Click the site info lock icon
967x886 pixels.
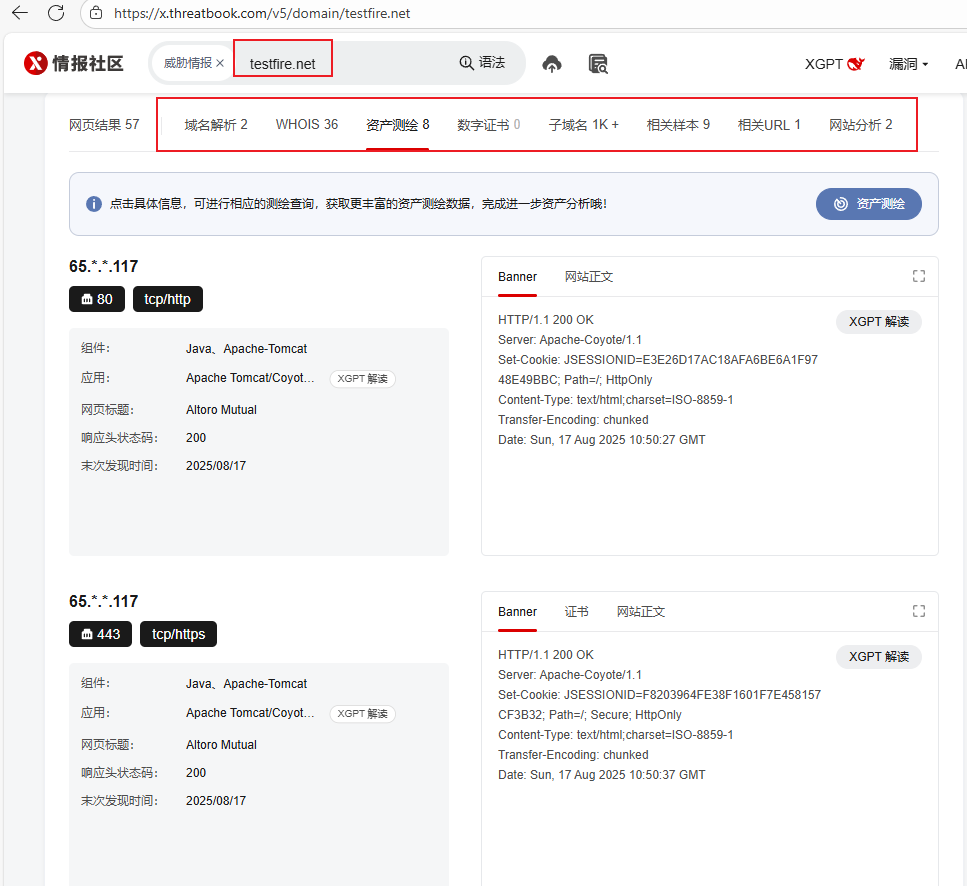[x=96, y=13]
